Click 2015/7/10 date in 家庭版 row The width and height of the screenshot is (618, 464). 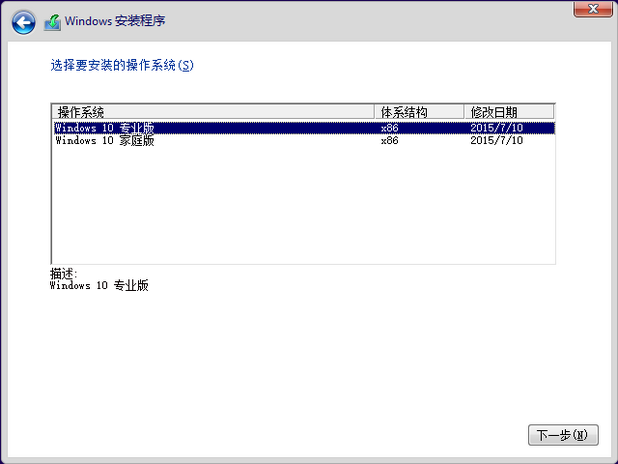tap(497, 140)
